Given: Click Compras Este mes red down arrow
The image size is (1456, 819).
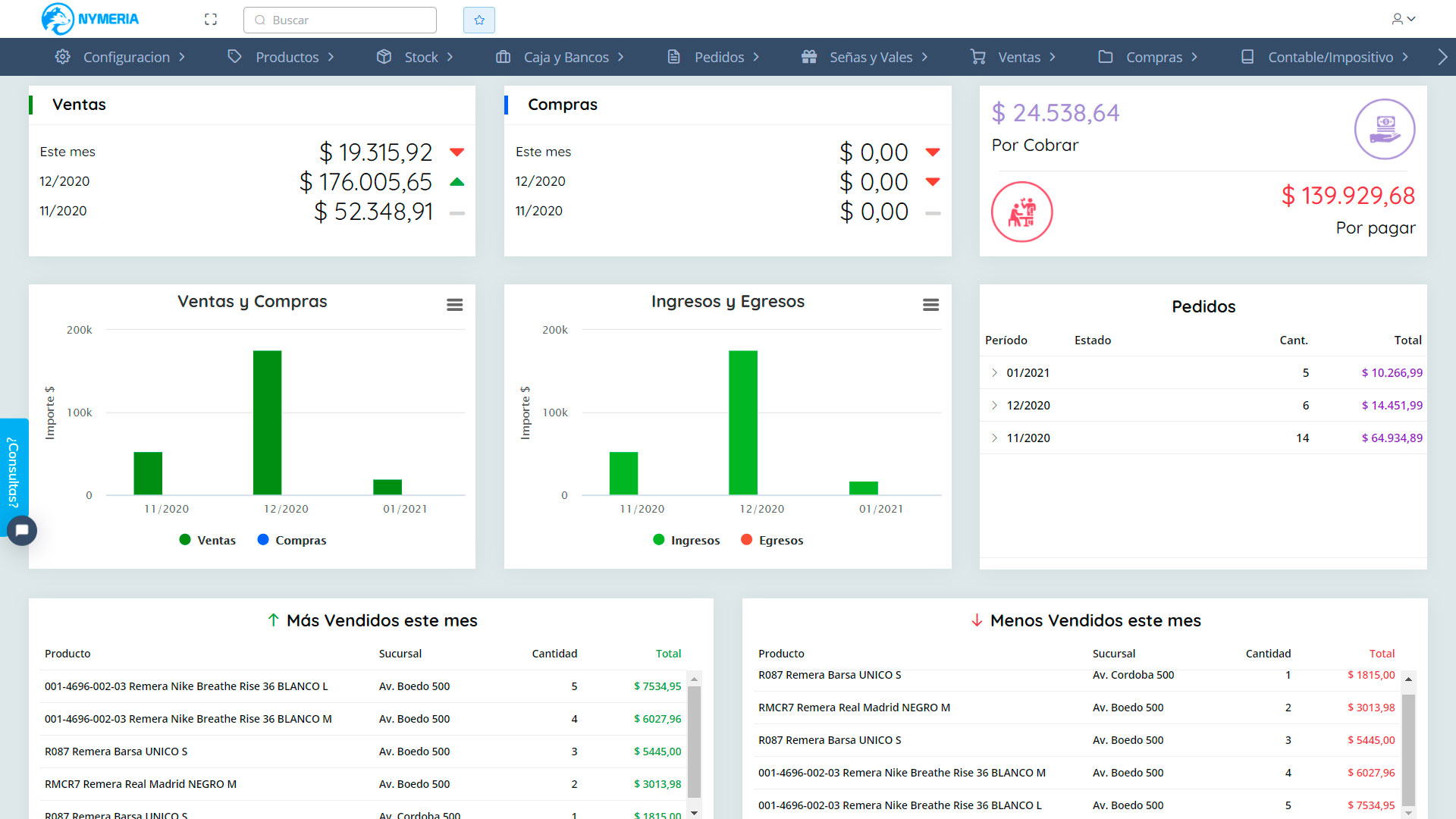Looking at the screenshot, I should [x=933, y=152].
